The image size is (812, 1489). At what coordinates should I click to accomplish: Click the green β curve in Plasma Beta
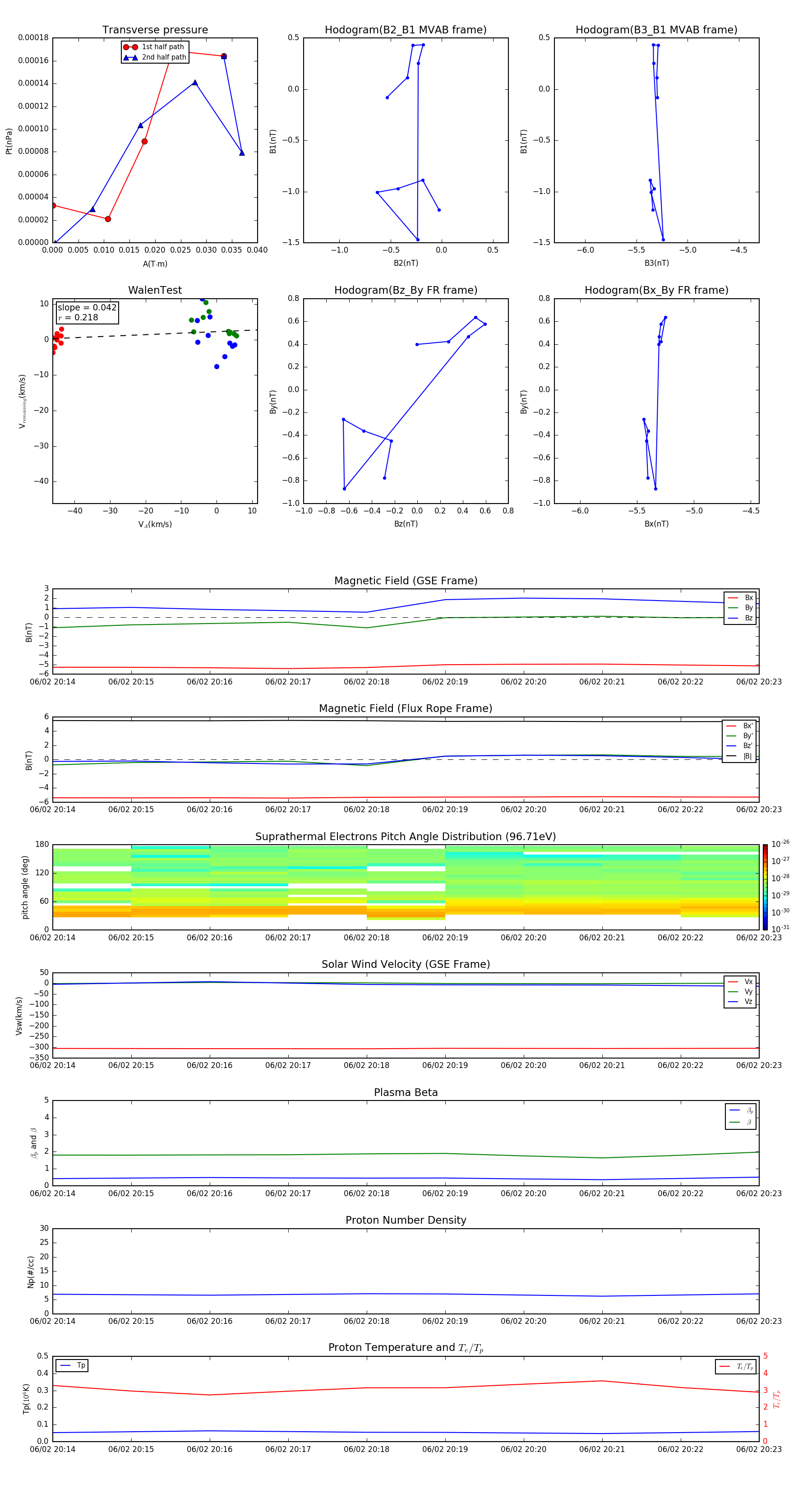tap(405, 1154)
